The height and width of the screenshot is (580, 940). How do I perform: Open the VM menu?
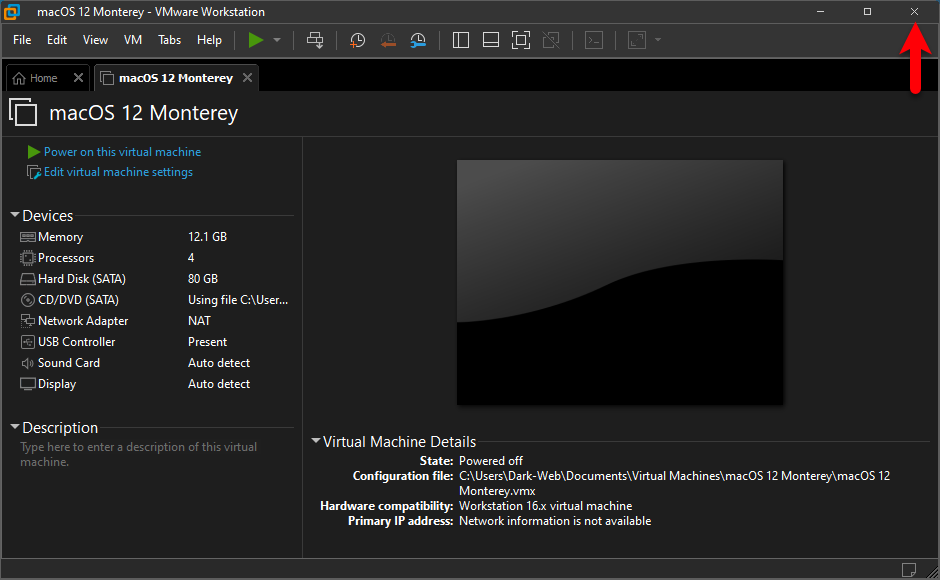(x=132, y=40)
